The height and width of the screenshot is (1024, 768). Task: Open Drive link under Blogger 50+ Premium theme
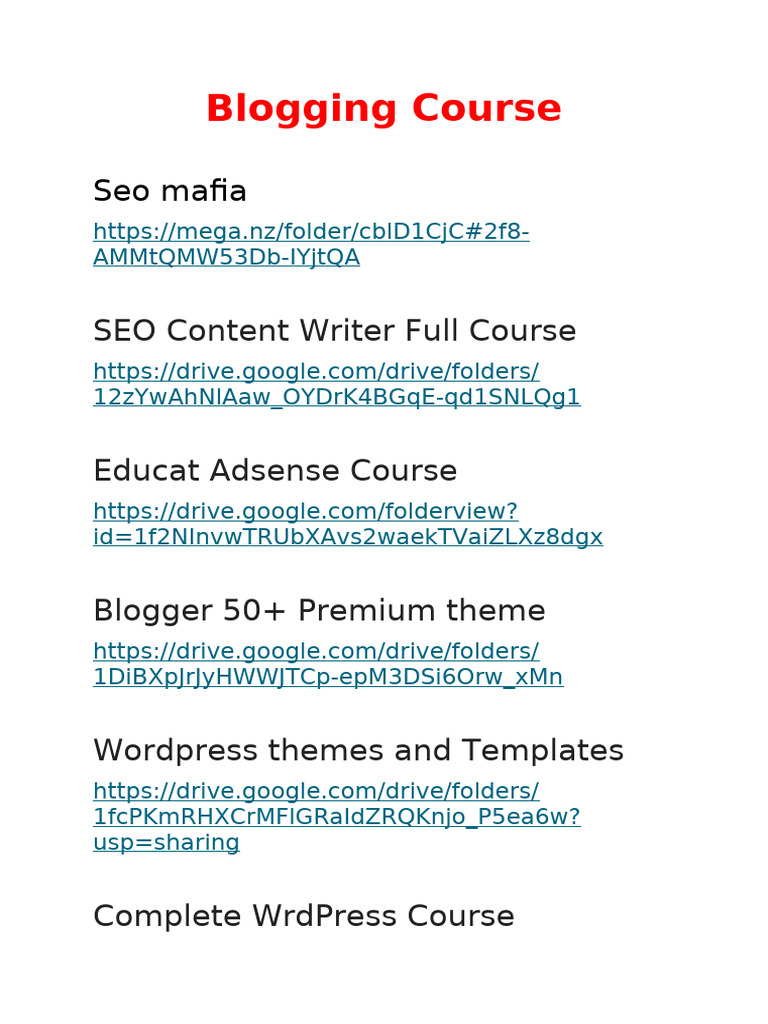(x=316, y=652)
